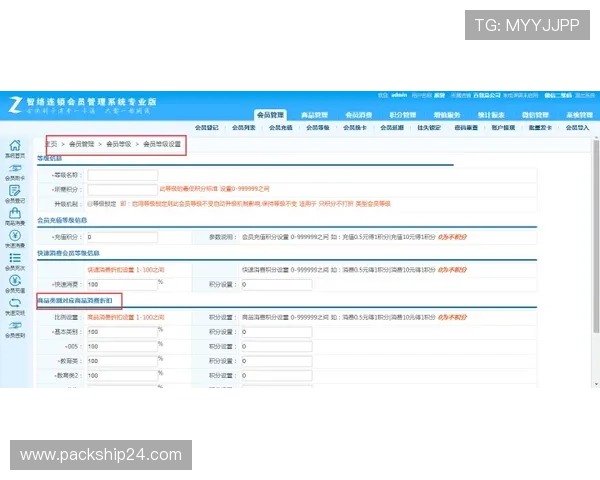Viewport: 600px width, 480px height.
Task: Focus the 教育类 discount field
Action: click(122, 361)
